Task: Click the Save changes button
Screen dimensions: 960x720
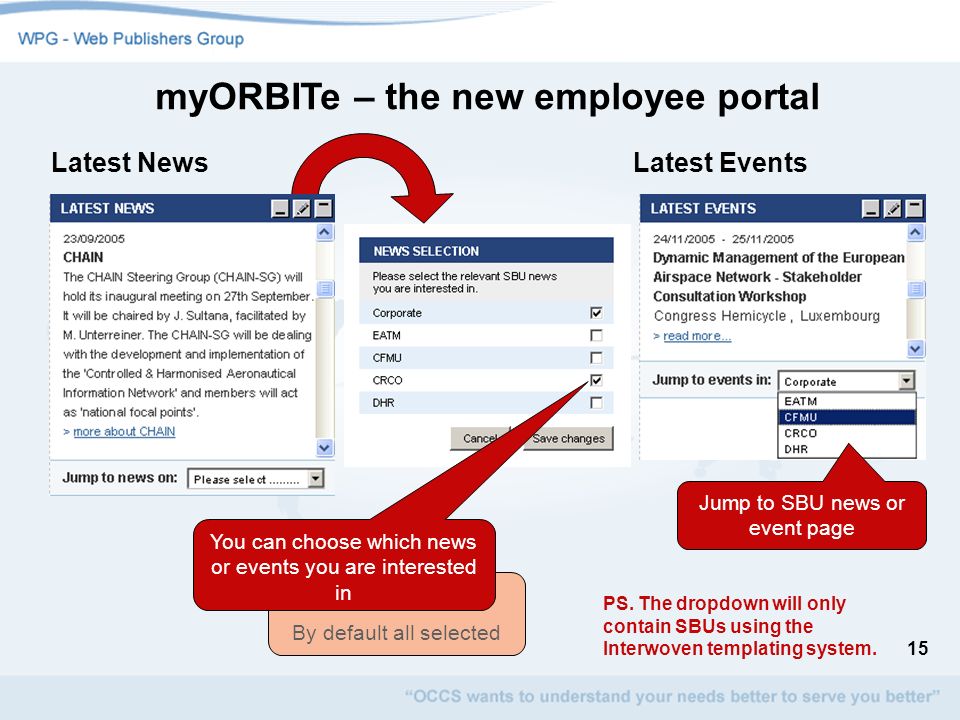Action: coord(568,438)
